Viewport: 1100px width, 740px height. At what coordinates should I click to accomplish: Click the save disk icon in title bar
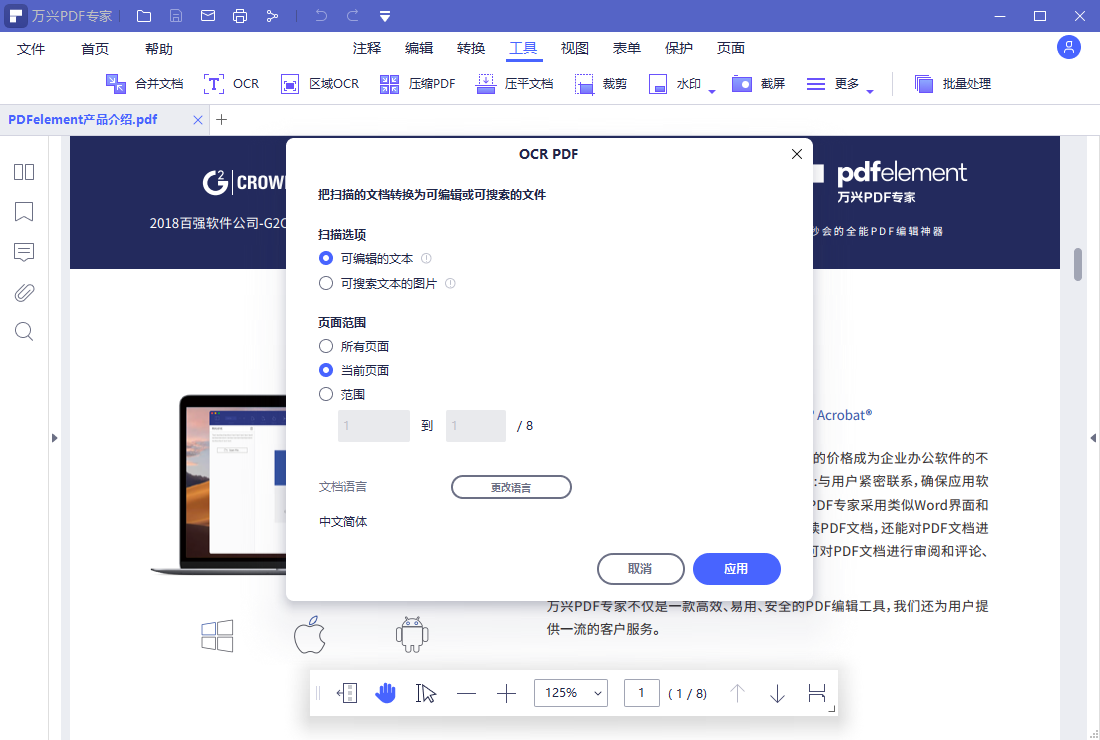point(176,15)
